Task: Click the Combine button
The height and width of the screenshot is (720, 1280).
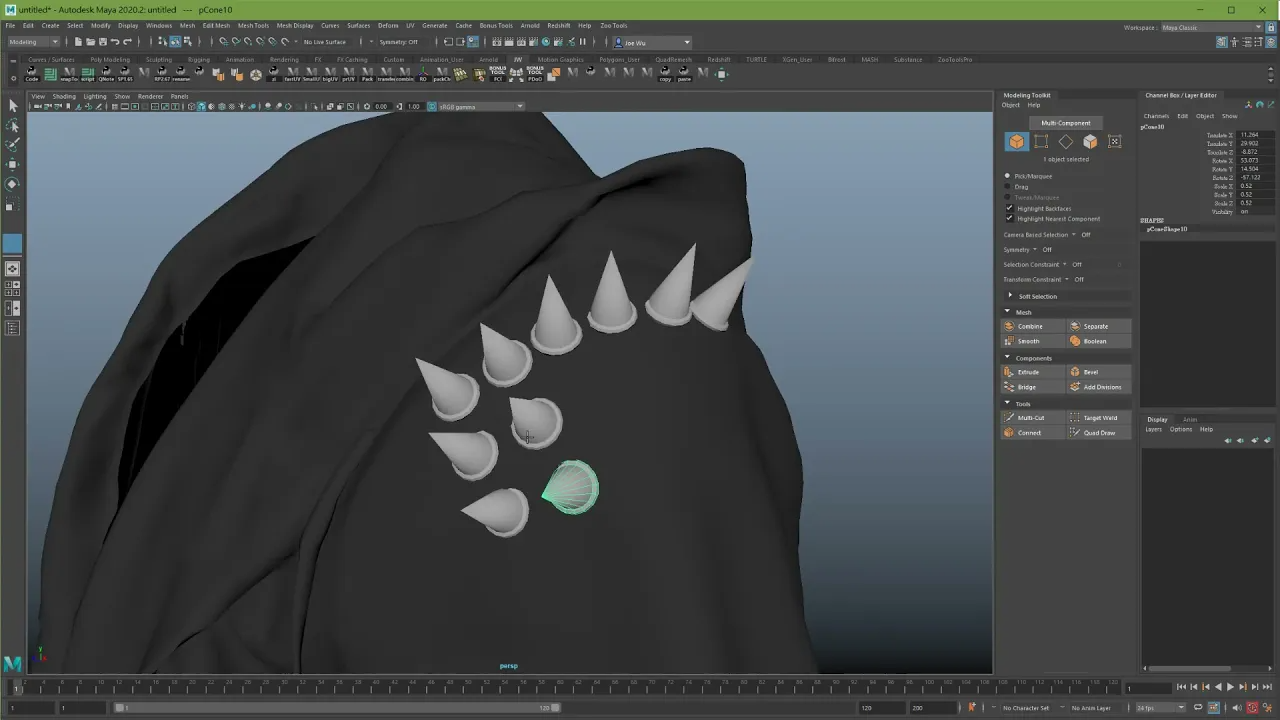Action: (x=1034, y=326)
